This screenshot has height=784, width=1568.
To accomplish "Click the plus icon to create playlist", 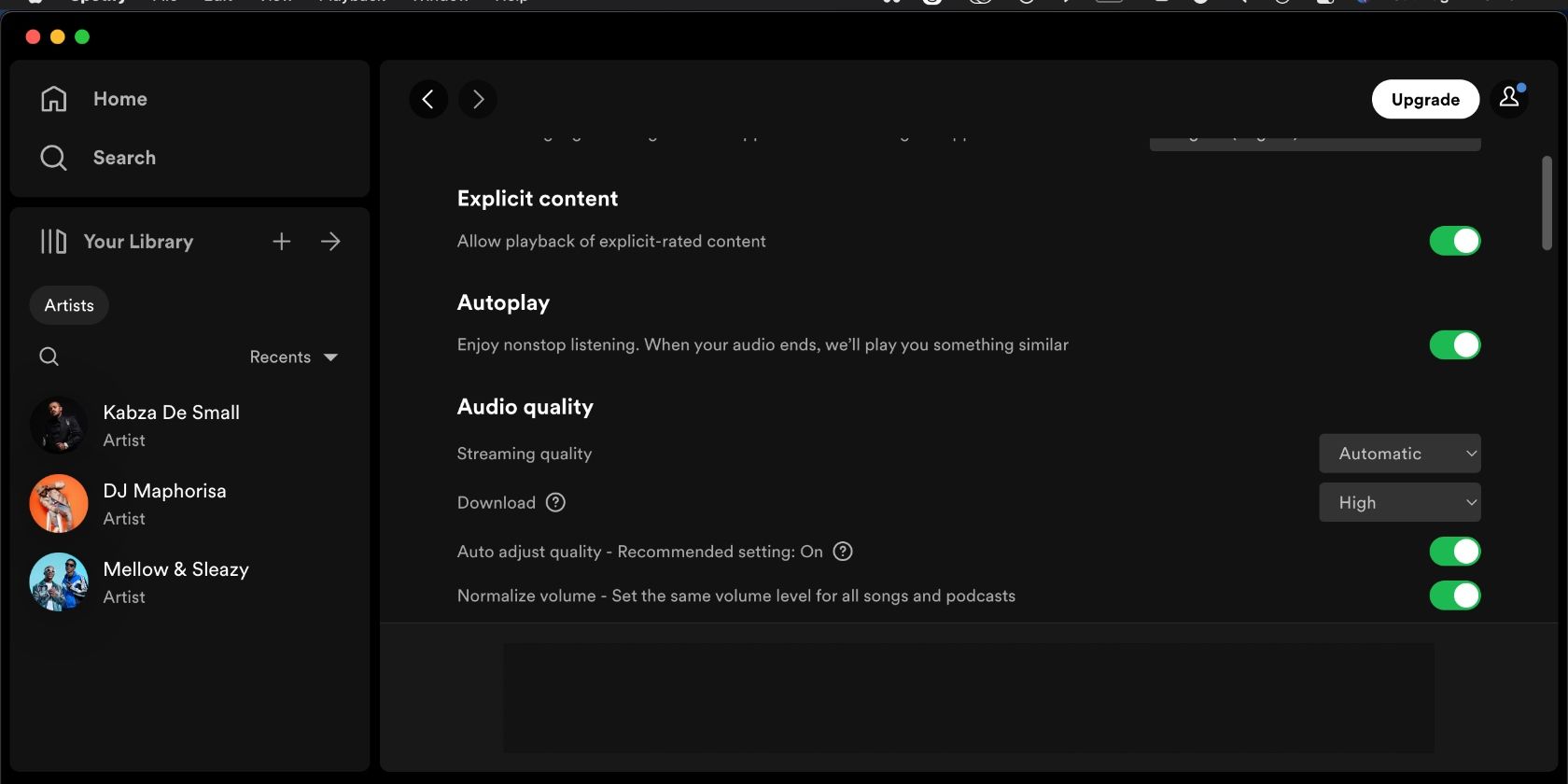I will tap(282, 242).
